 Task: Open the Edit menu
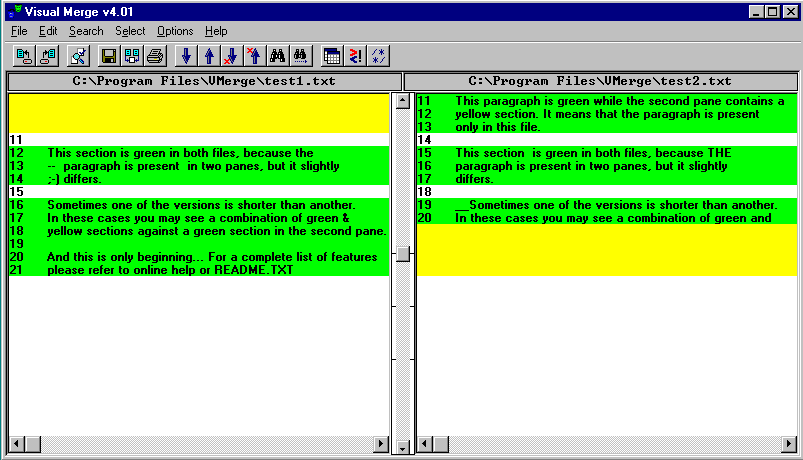coord(48,31)
